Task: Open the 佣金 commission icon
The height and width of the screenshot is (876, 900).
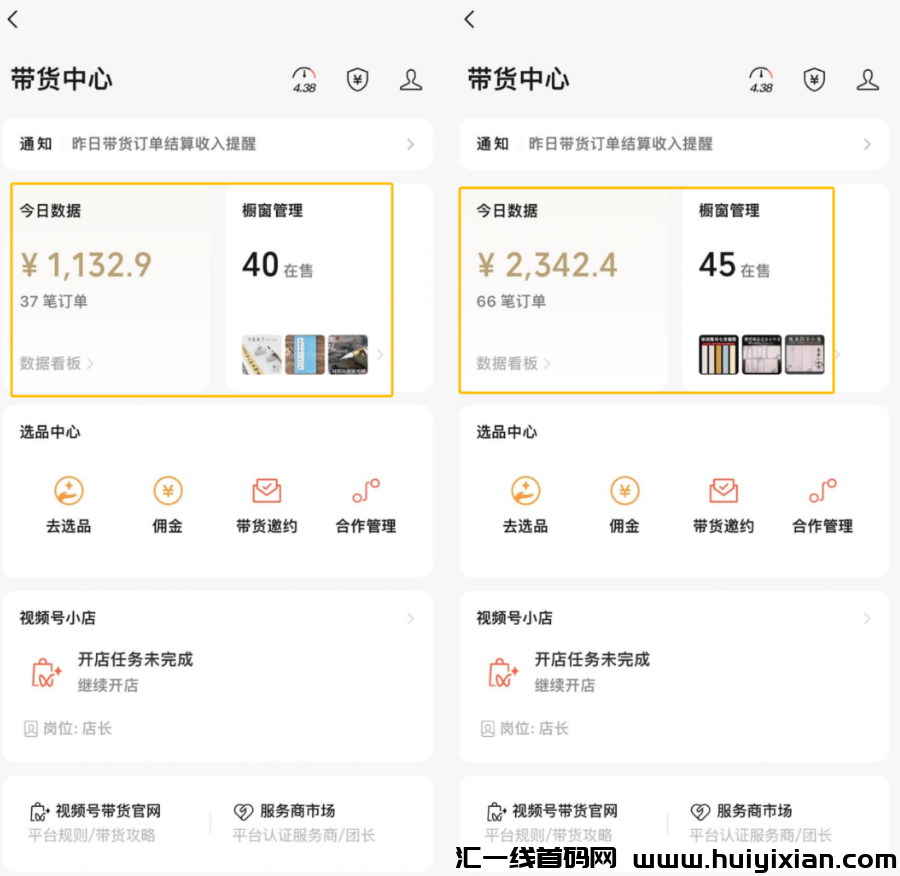Action: point(166,491)
